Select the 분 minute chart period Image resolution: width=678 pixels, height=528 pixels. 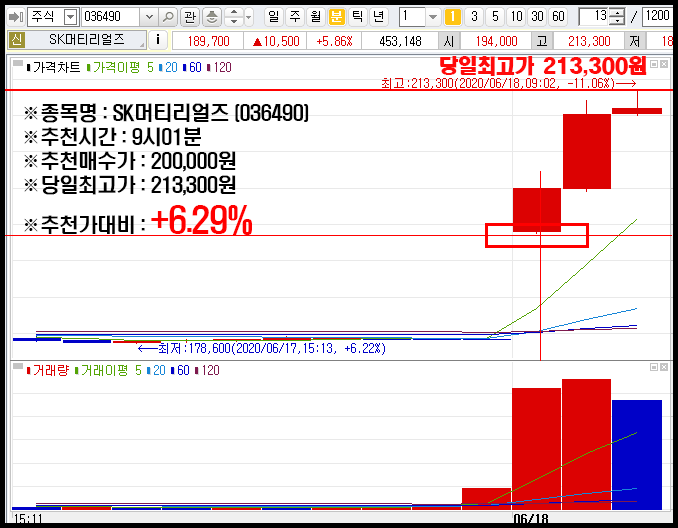[x=336, y=17]
